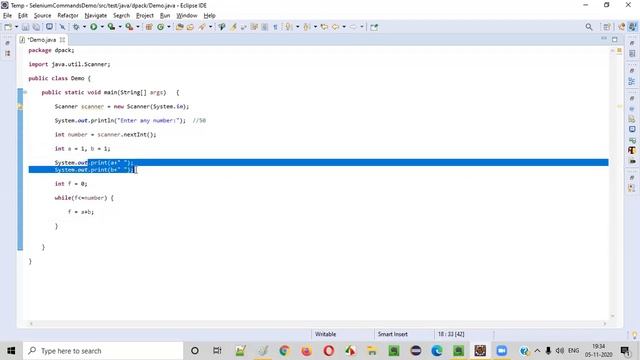This screenshot has width=640, height=360.
Task: Click the Last Edit Location icon
Action: [x=324, y=27]
